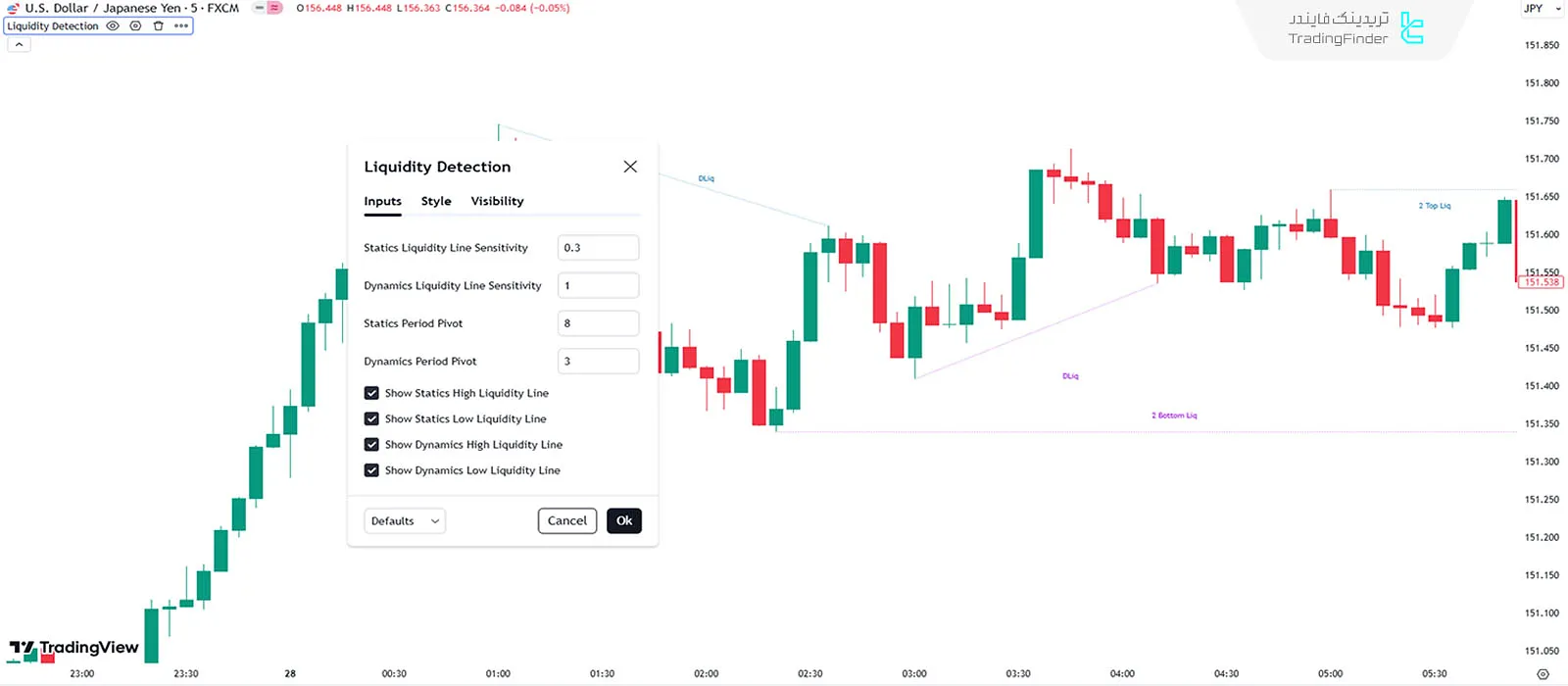Open the Defaults dropdown
Image resolution: width=1568 pixels, height=686 pixels.
[405, 521]
